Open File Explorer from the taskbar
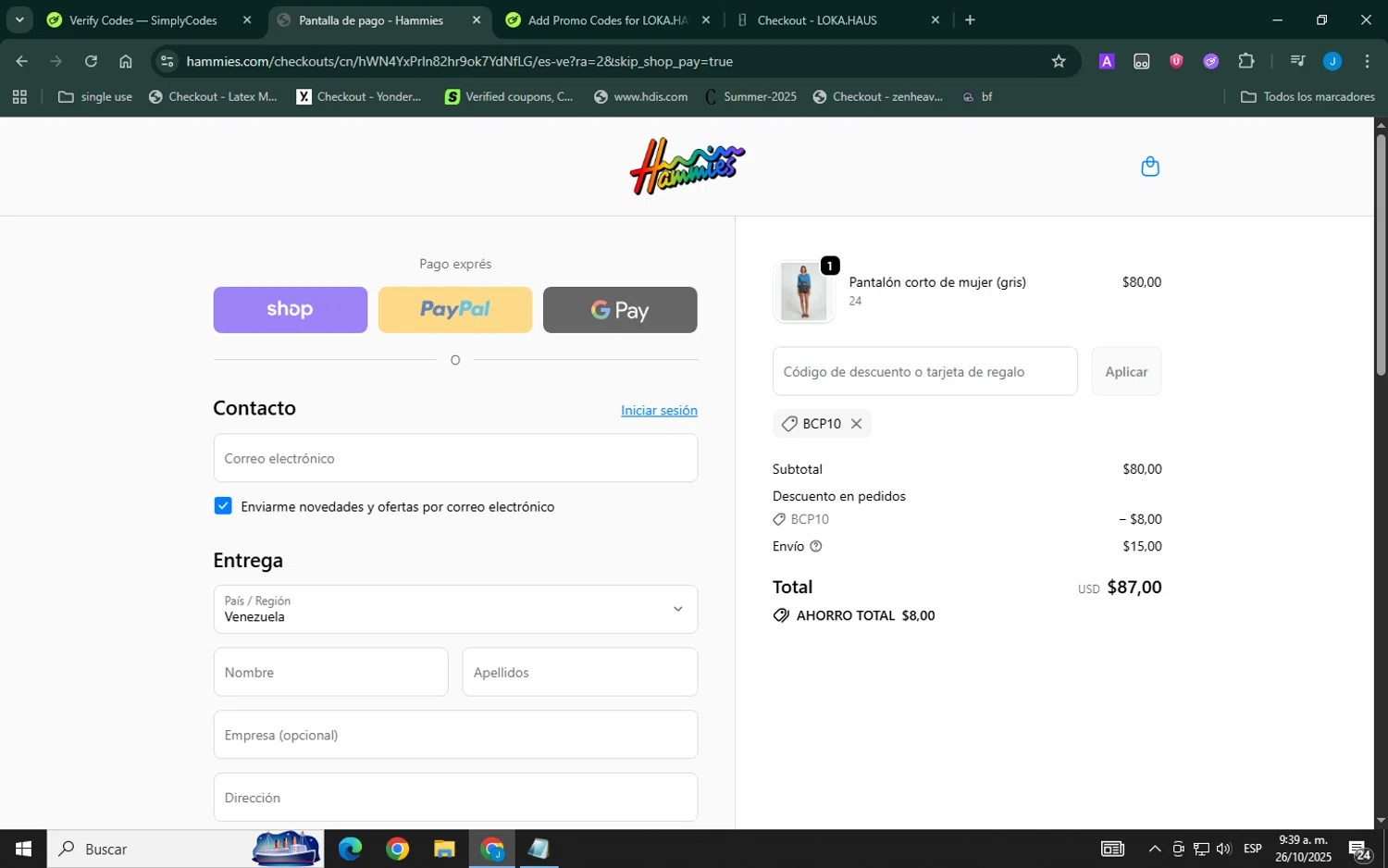Viewport: 1388px width, 868px height. (444, 849)
